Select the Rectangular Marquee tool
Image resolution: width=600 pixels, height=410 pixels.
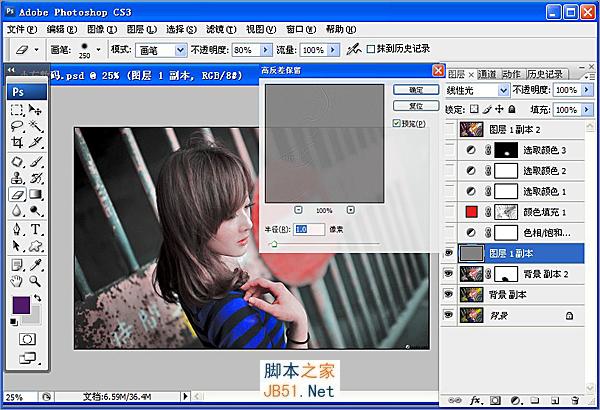point(17,111)
